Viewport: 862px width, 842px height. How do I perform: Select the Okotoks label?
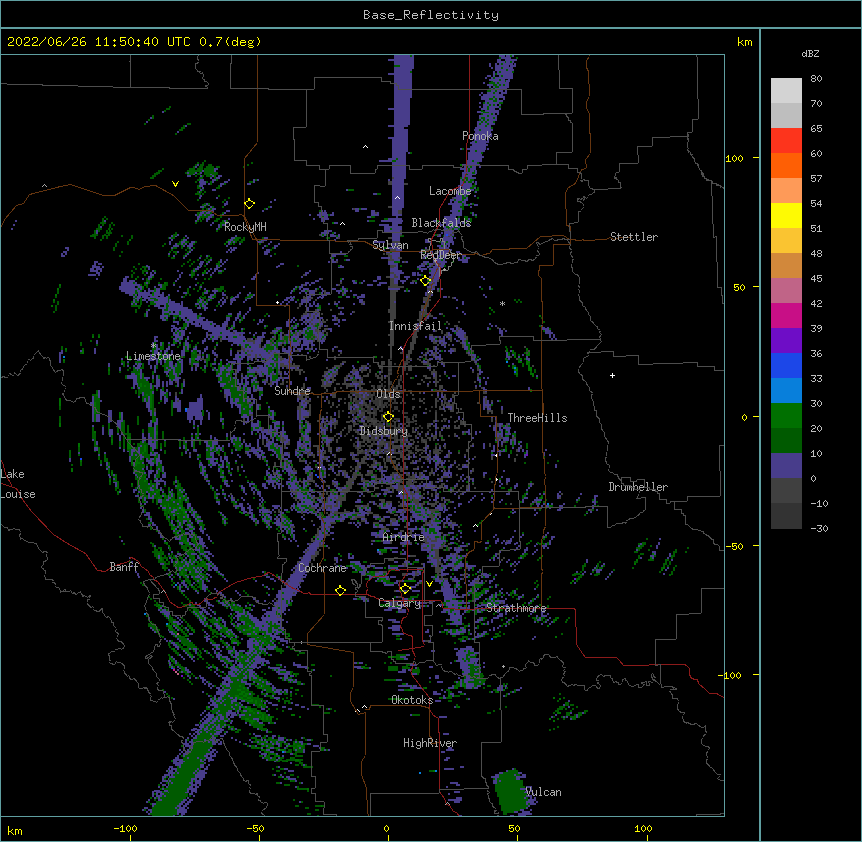tap(412, 700)
